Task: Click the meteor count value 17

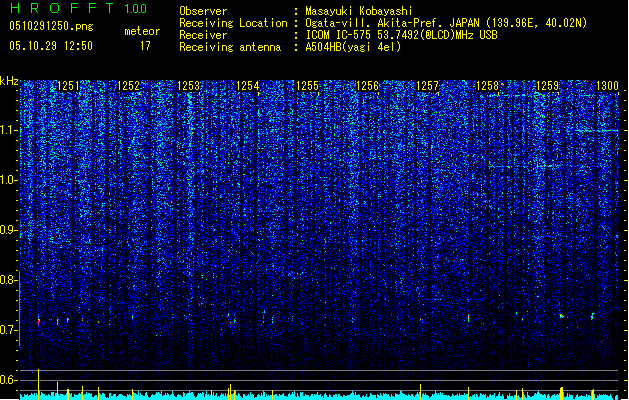Action: click(145, 46)
